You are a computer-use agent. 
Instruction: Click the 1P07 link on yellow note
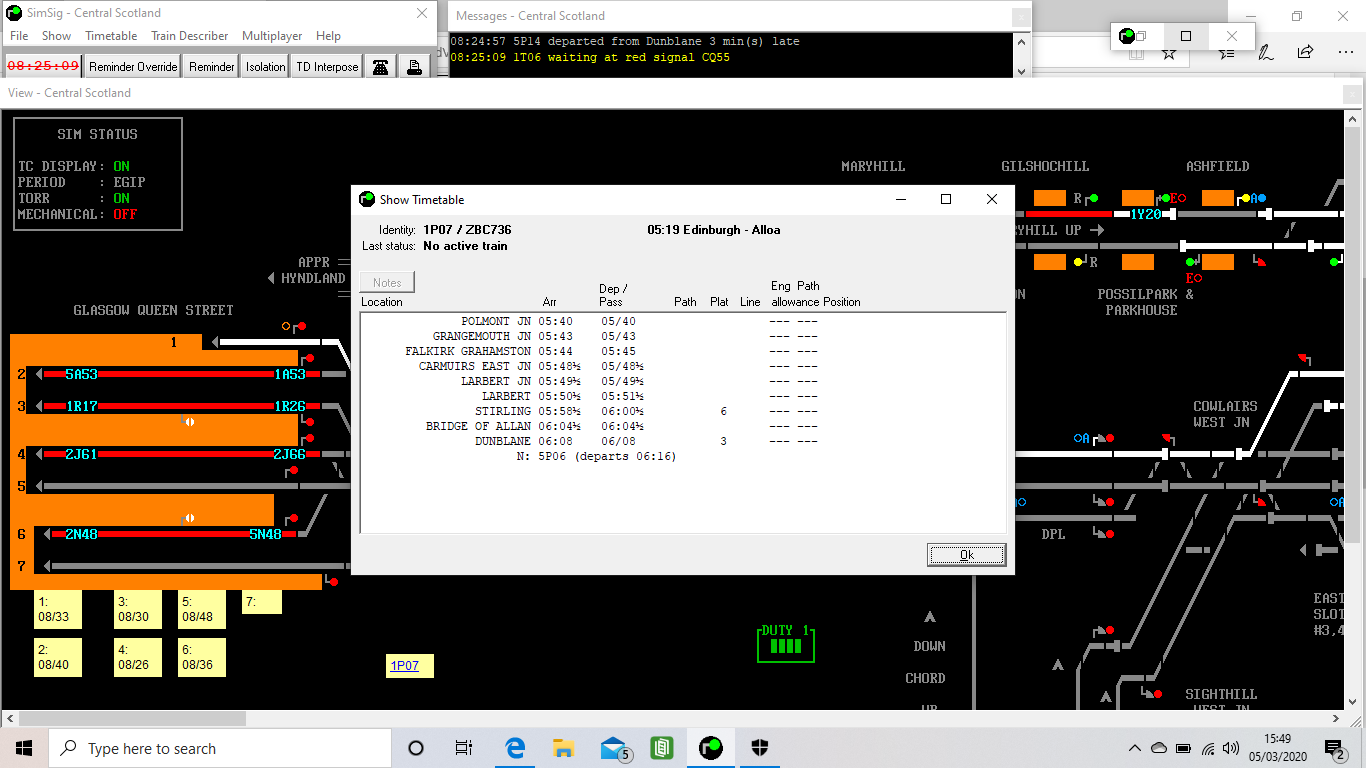coord(404,666)
